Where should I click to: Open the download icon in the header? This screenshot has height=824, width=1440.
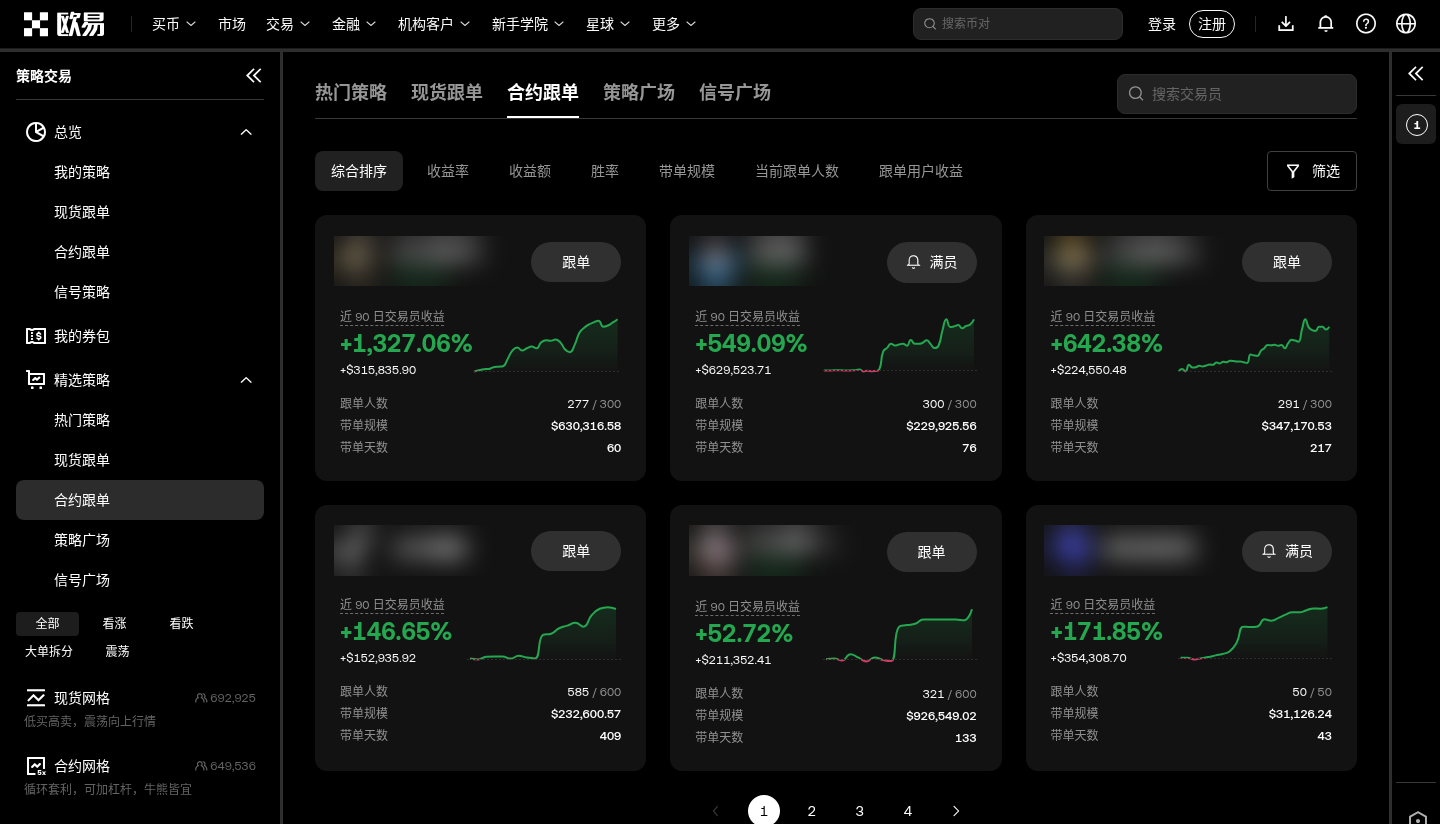tap(1286, 24)
